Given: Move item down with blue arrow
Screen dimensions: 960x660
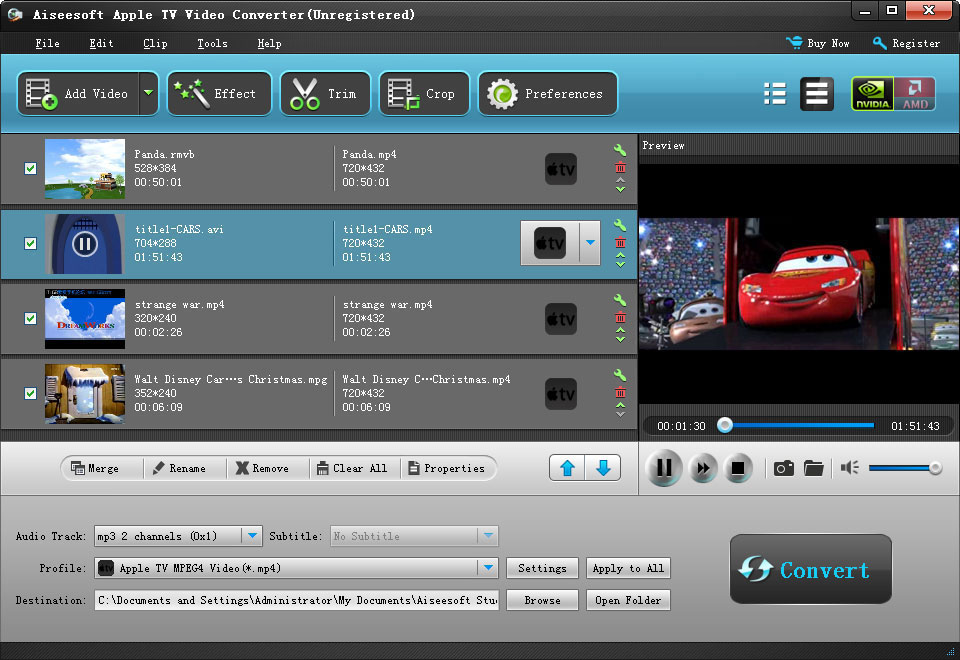Looking at the screenshot, I should [x=603, y=468].
